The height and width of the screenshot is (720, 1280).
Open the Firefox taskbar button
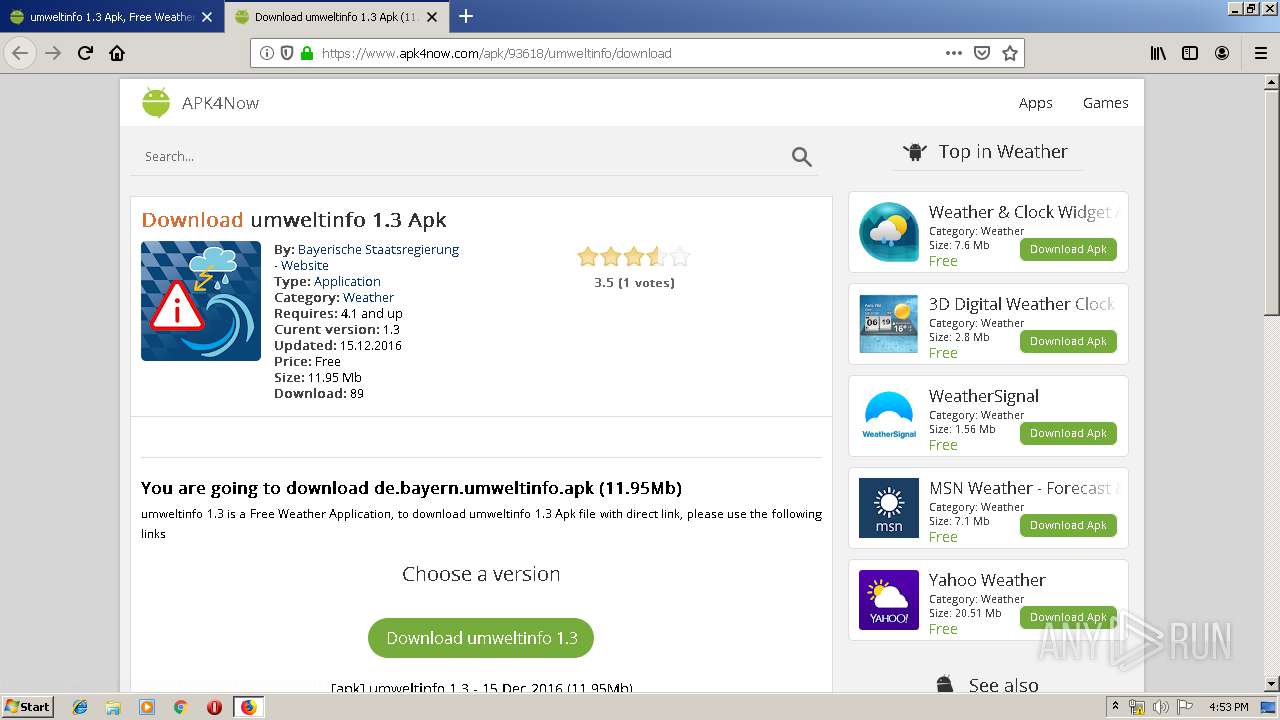[x=248, y=707]
